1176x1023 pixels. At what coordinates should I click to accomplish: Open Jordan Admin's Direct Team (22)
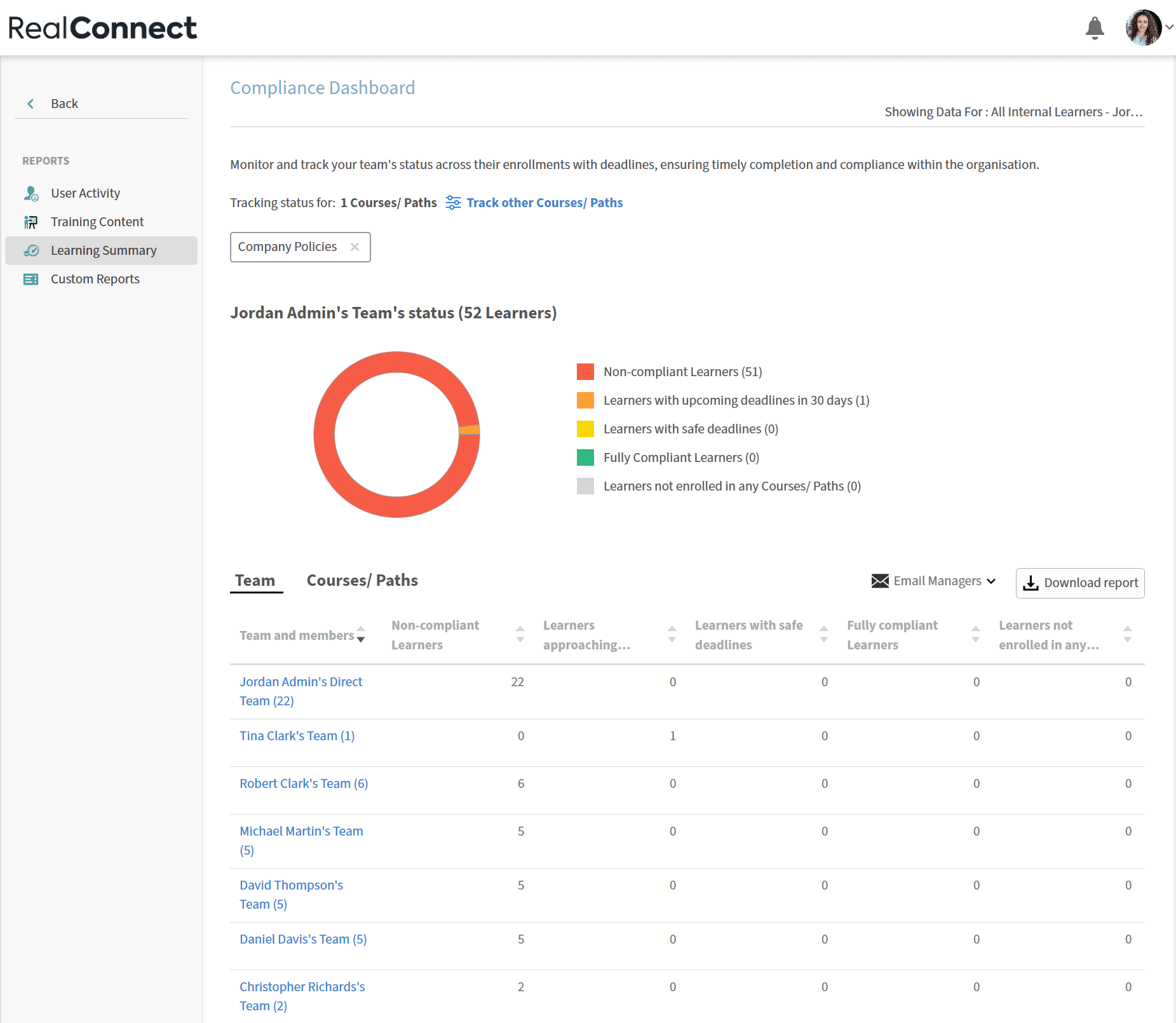click(301, 691)
